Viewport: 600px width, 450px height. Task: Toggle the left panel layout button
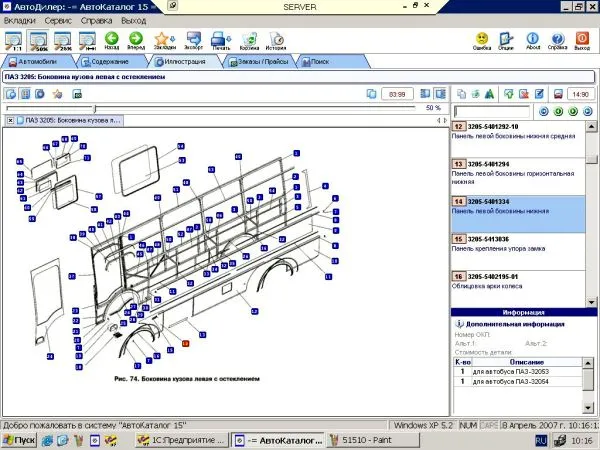pyautogui.click(x=425, y=94)
